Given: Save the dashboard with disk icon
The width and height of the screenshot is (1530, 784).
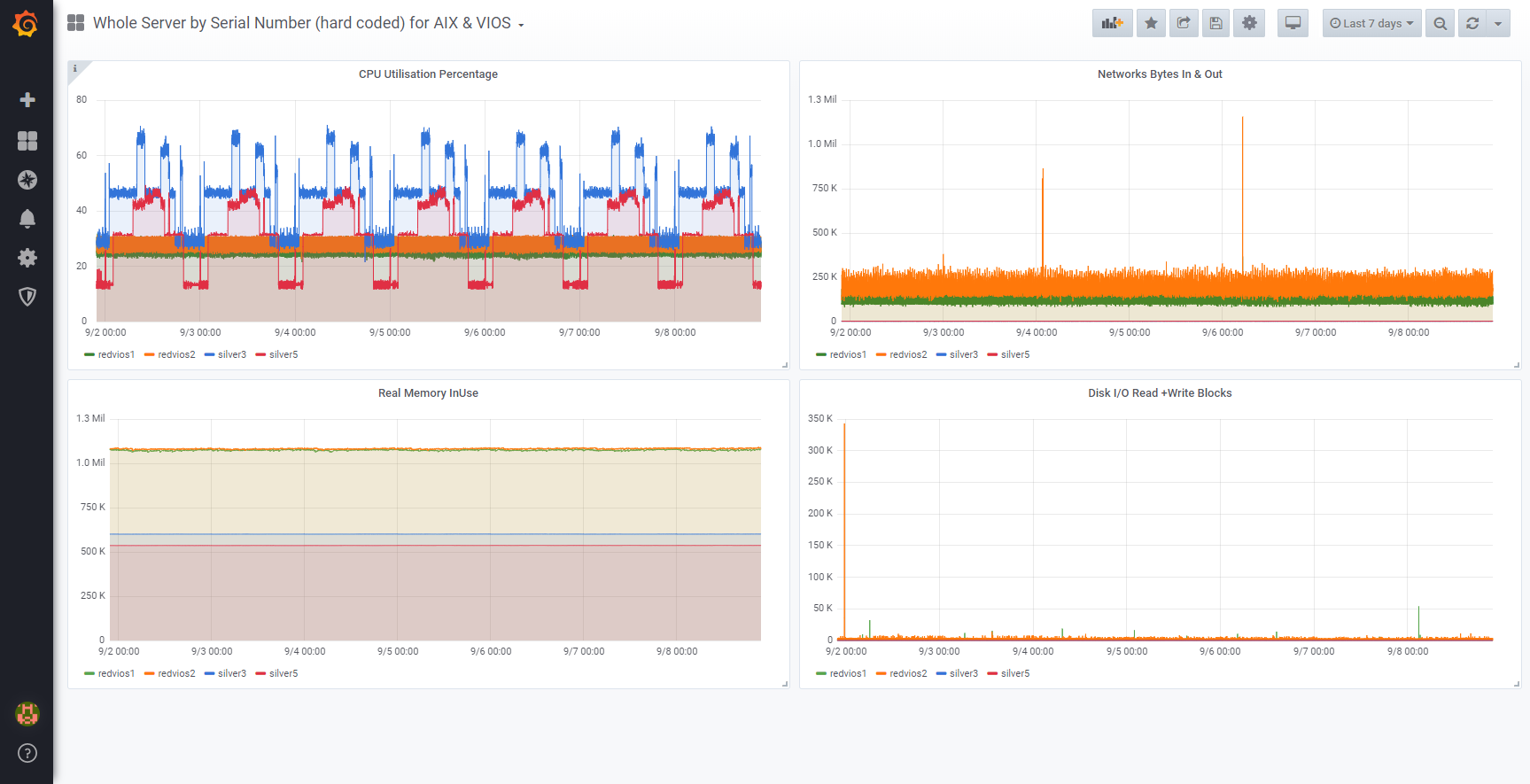Looking at the screenshot, I should [1216, 23].
